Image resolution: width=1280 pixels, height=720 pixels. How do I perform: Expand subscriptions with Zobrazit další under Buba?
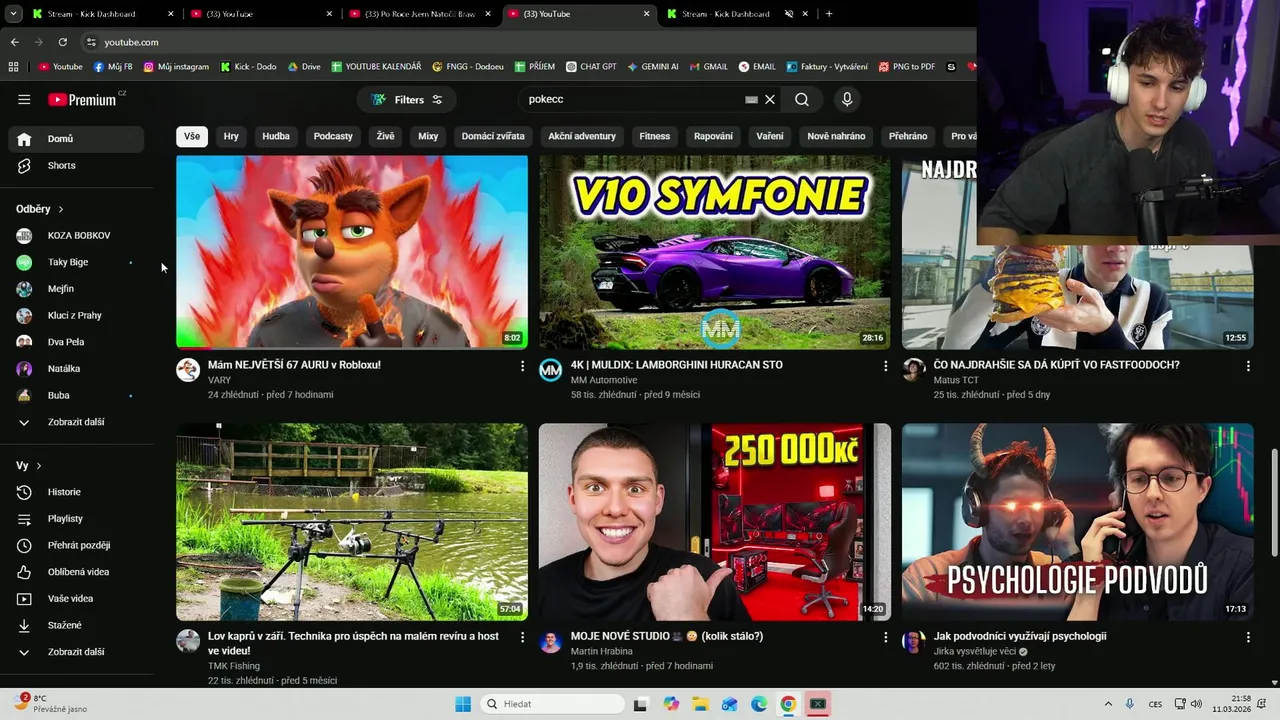point(77,422)
